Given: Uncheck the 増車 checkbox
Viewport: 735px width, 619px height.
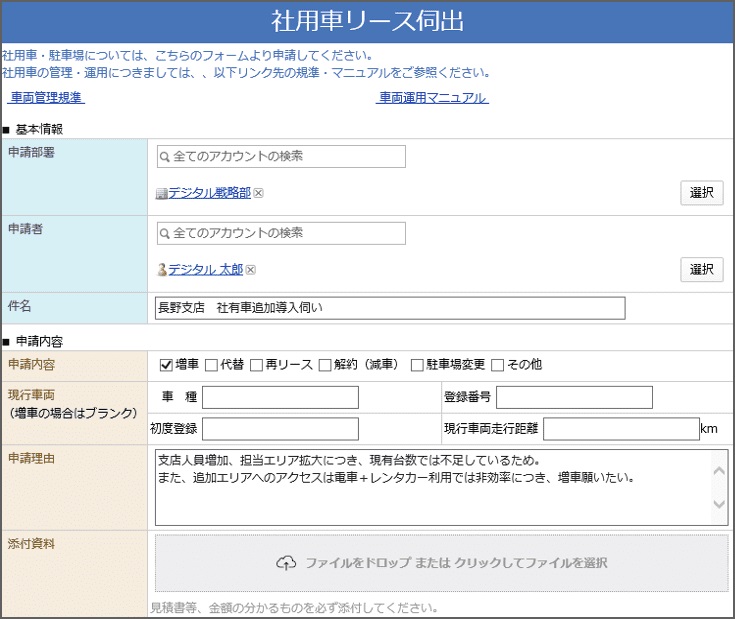Looking at the screenshot, I should coord(167,365).
